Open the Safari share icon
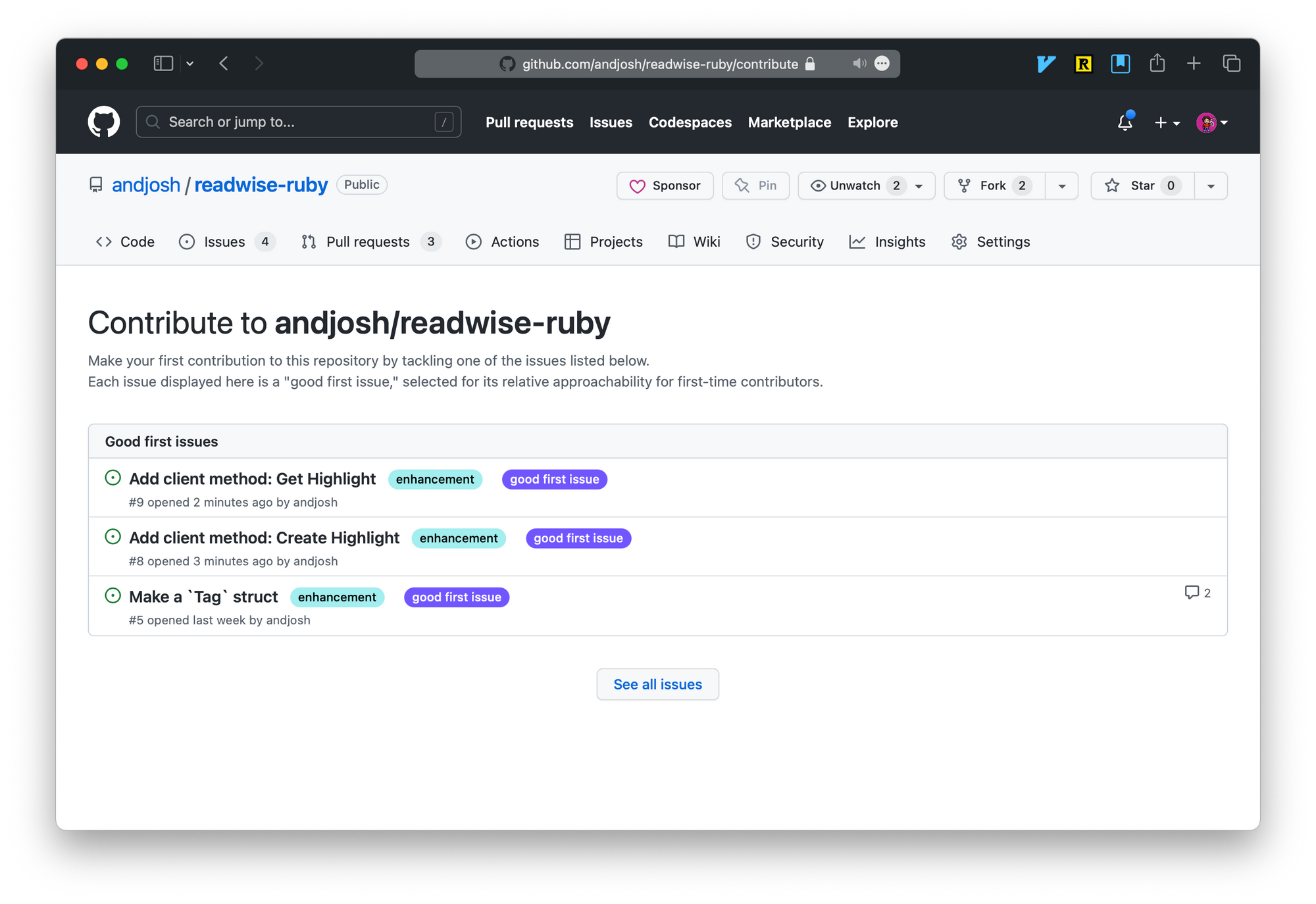The height and width of the screenshot is (904, 1316). pos(1157,63)
